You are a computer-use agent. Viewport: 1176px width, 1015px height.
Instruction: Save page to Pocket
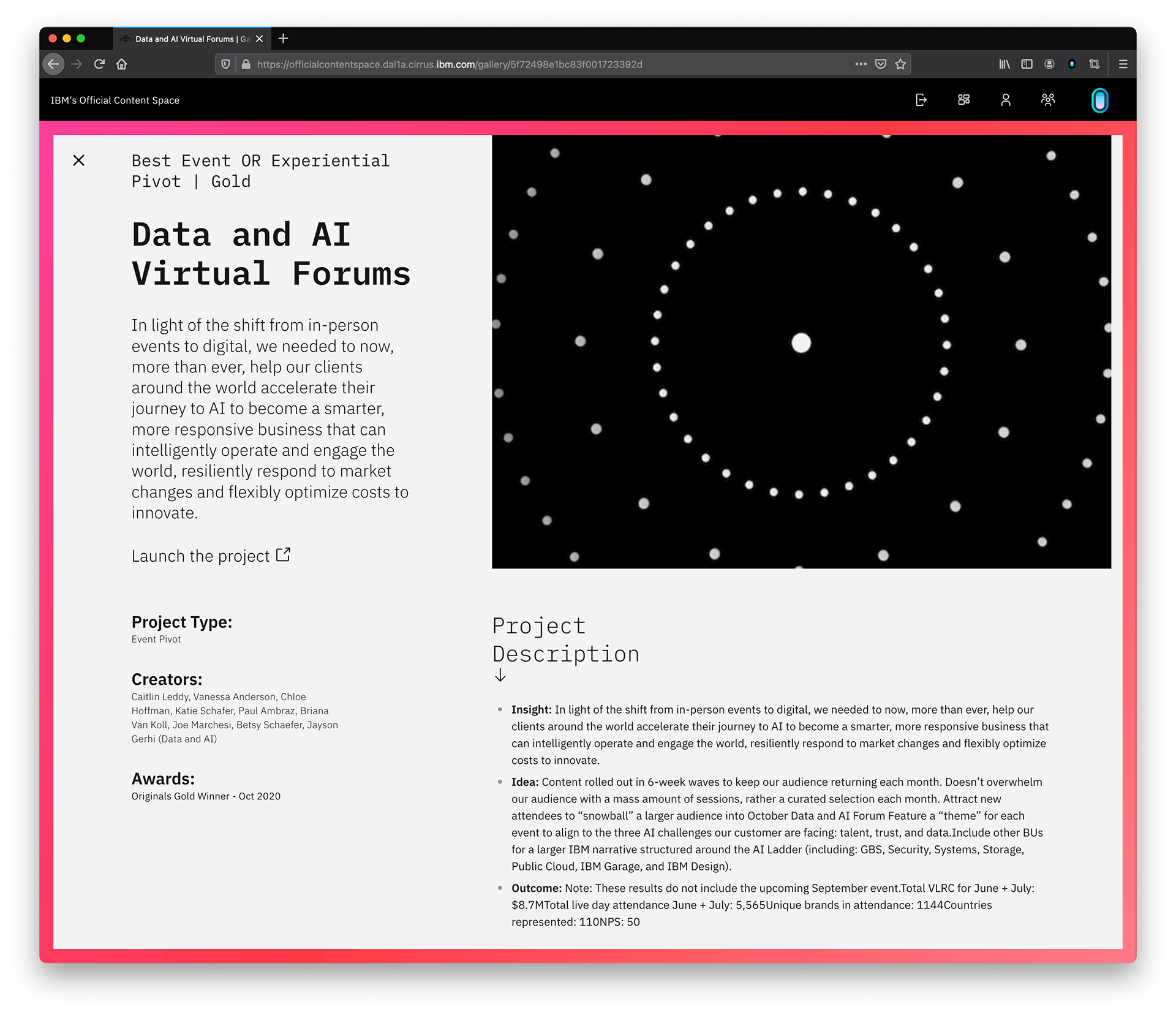881,64
